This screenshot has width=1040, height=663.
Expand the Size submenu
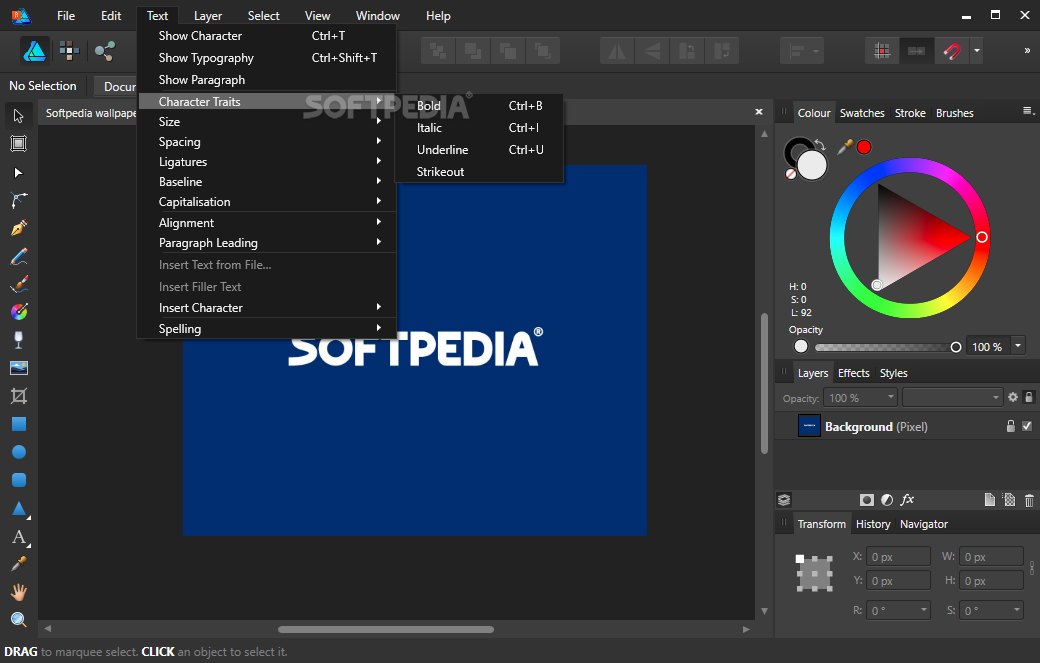pyautogui.click(x=267, y=121)
